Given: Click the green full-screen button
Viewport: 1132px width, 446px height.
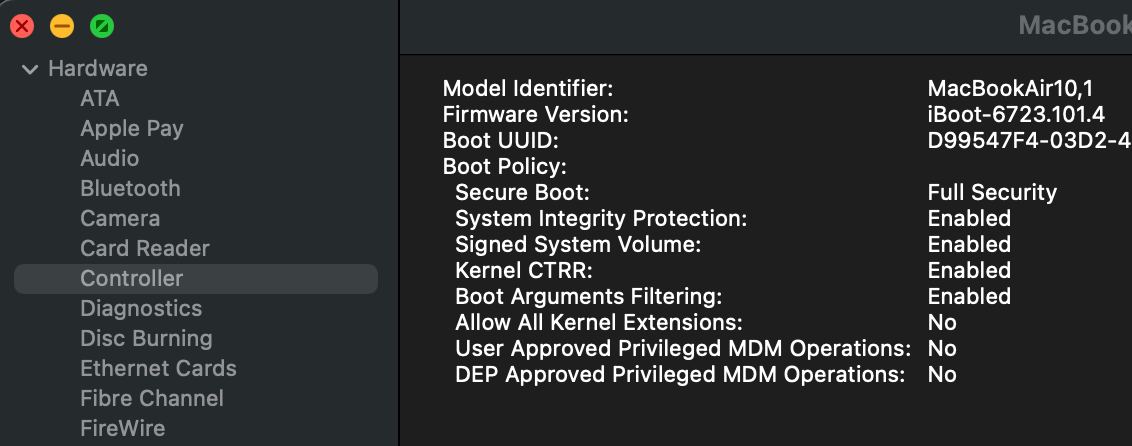Looking at the screenshot, I should pyautogui.click(x=102, y=27).
